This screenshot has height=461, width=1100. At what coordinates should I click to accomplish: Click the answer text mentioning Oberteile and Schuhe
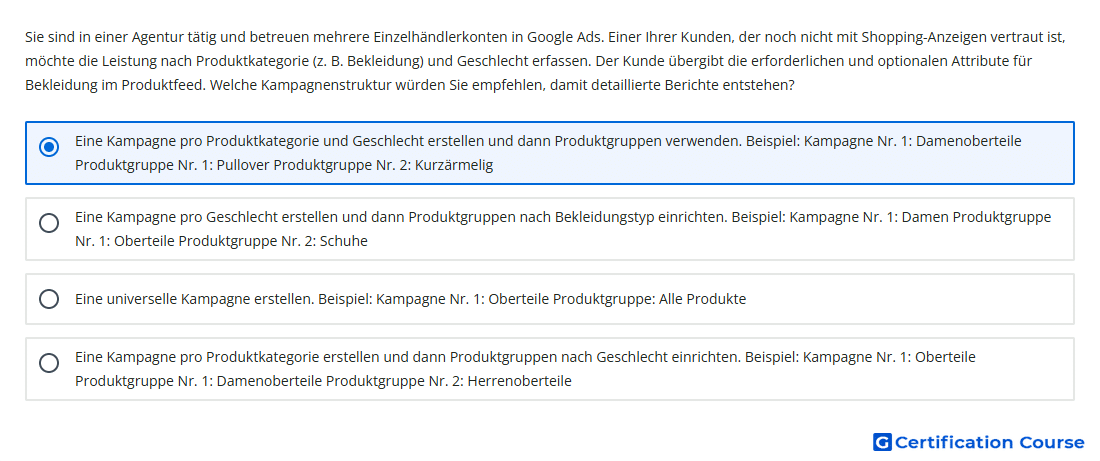(563, 229)
